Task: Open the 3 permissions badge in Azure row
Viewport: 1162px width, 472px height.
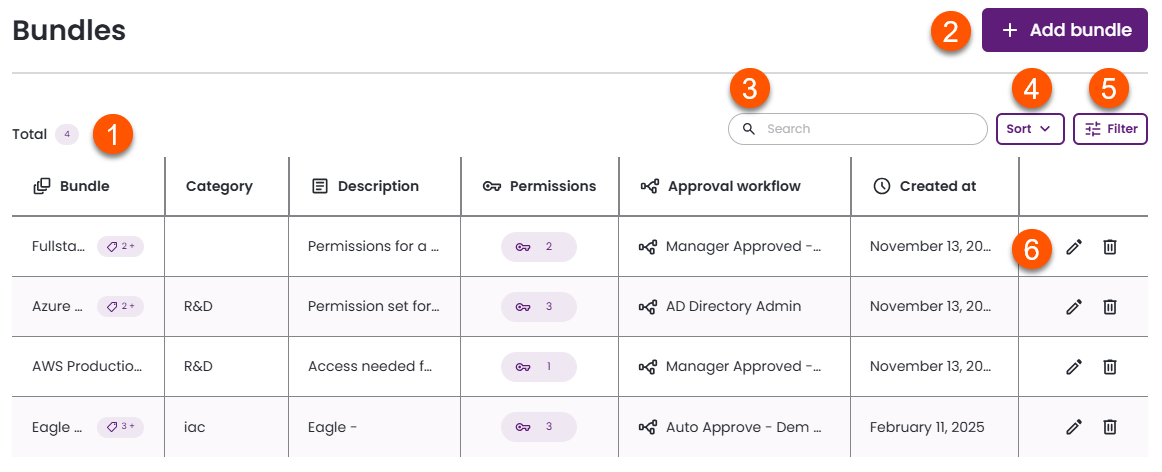Action: [x=538, y=307]
